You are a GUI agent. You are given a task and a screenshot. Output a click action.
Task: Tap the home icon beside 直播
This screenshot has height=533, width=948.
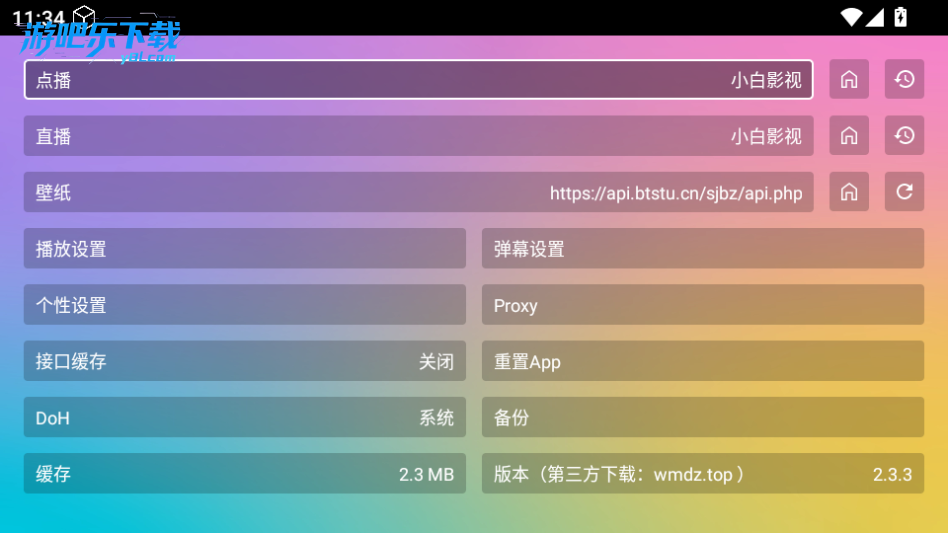point(849,136)
